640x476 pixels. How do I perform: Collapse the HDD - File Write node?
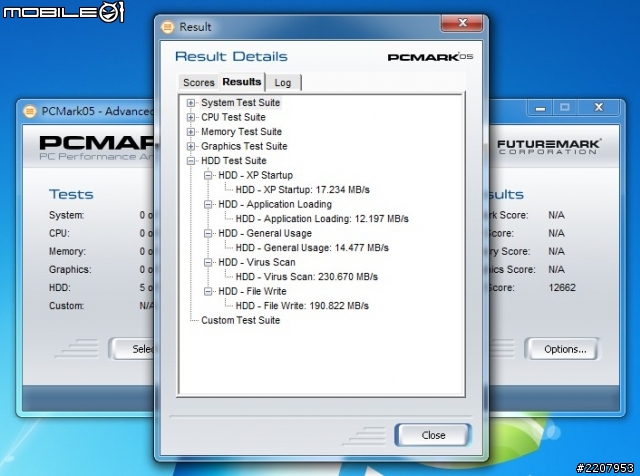click(x=208, y=291)
